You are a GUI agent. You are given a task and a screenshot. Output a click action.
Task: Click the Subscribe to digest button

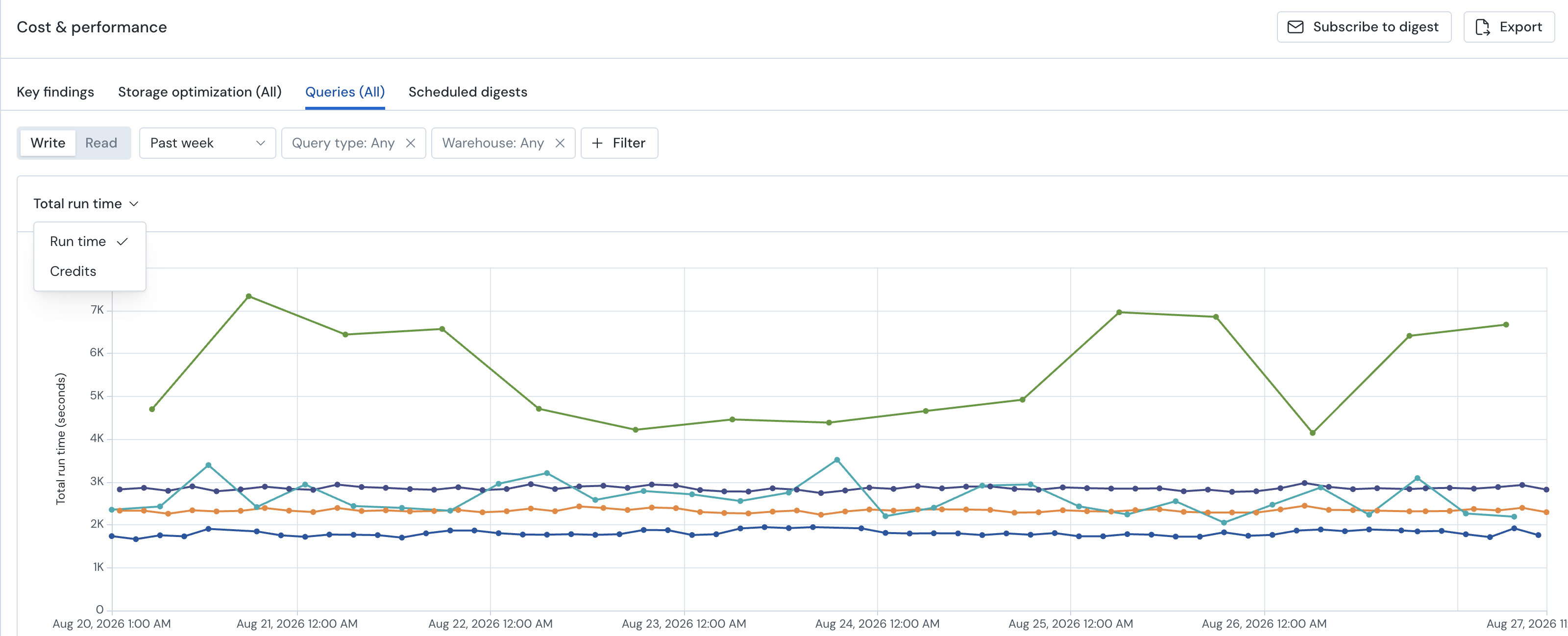pos(1364,27)
